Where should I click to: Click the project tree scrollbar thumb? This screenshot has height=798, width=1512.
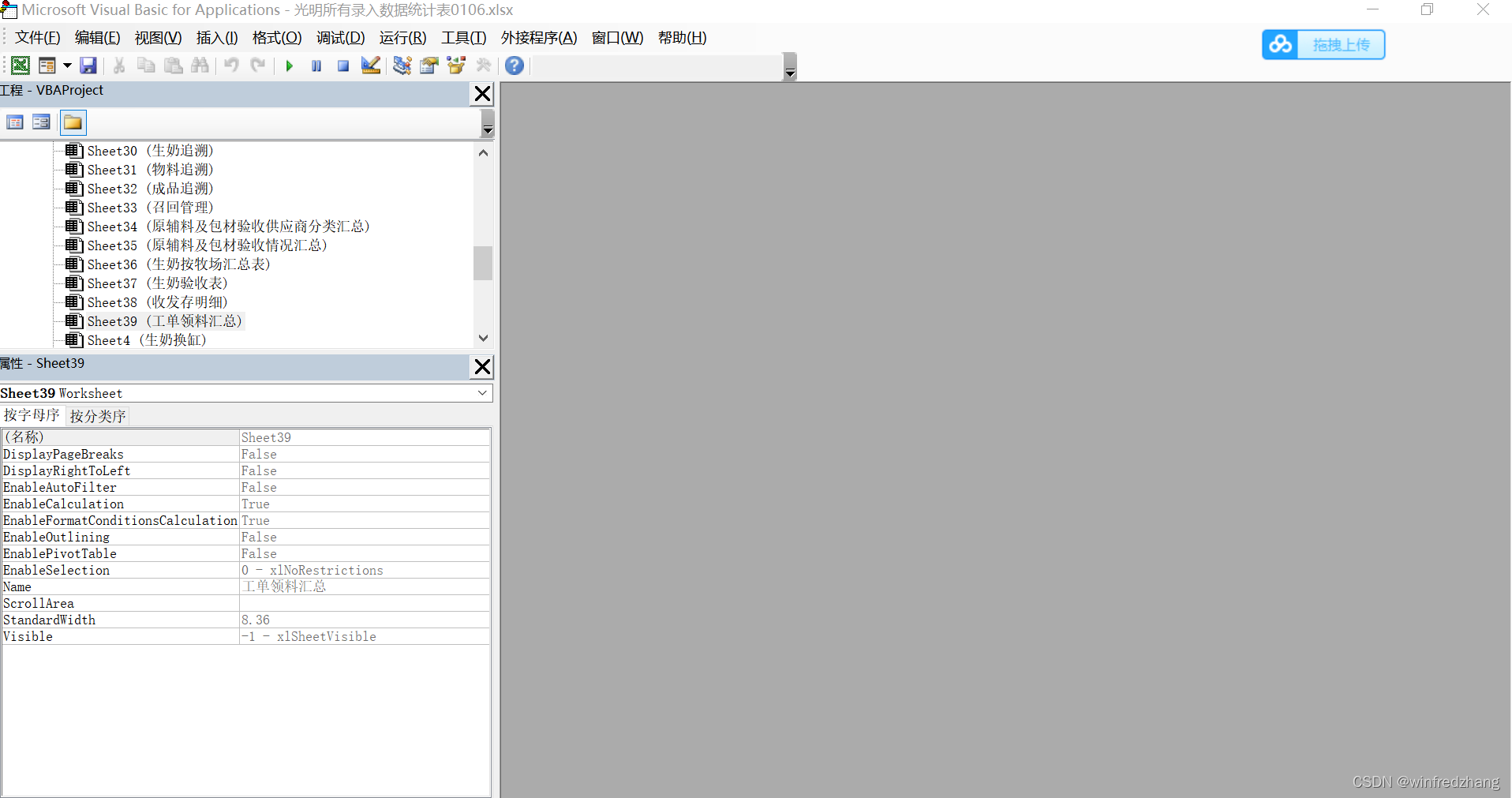point(483,263)
